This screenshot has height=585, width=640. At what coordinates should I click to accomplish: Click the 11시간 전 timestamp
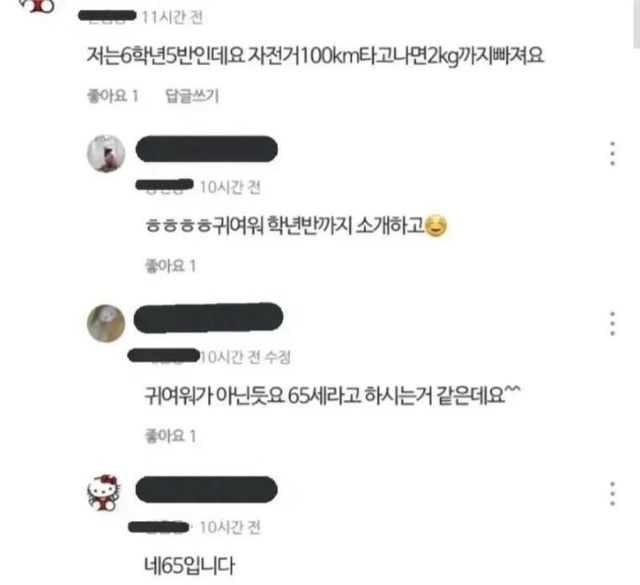pos(172,17)
